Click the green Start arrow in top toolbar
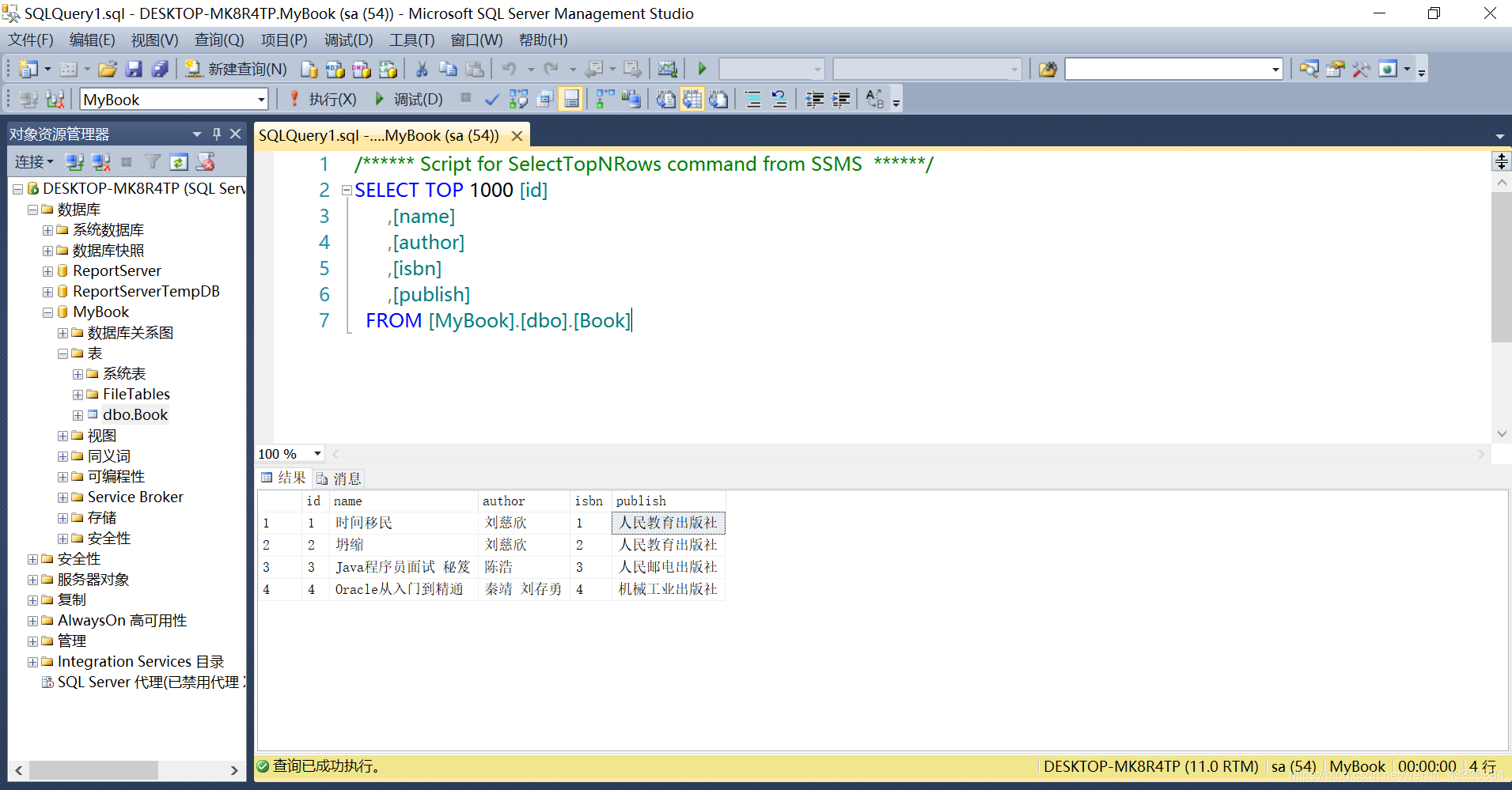The image size is (1512, 790). (702, 70)
